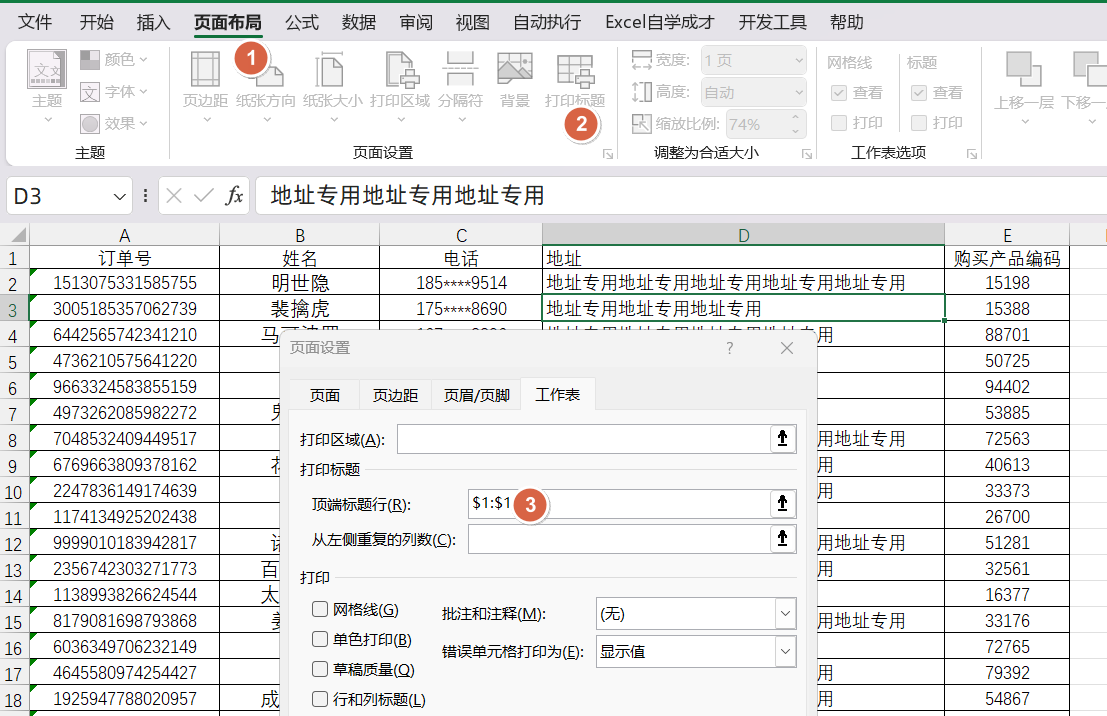This screenshot has width=1107, height=716.
Task: Select row 2 header
Action: coord(13,283)
